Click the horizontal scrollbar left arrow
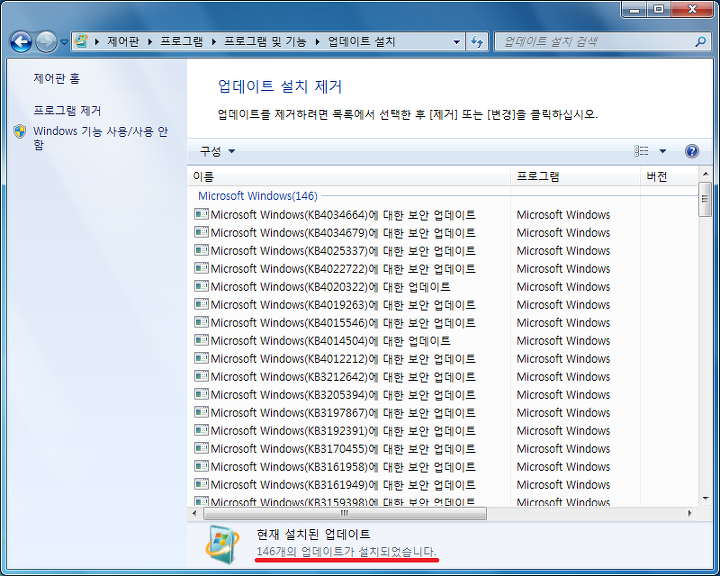The width and height of the screenshot is (720, 576). pos(195,514)
